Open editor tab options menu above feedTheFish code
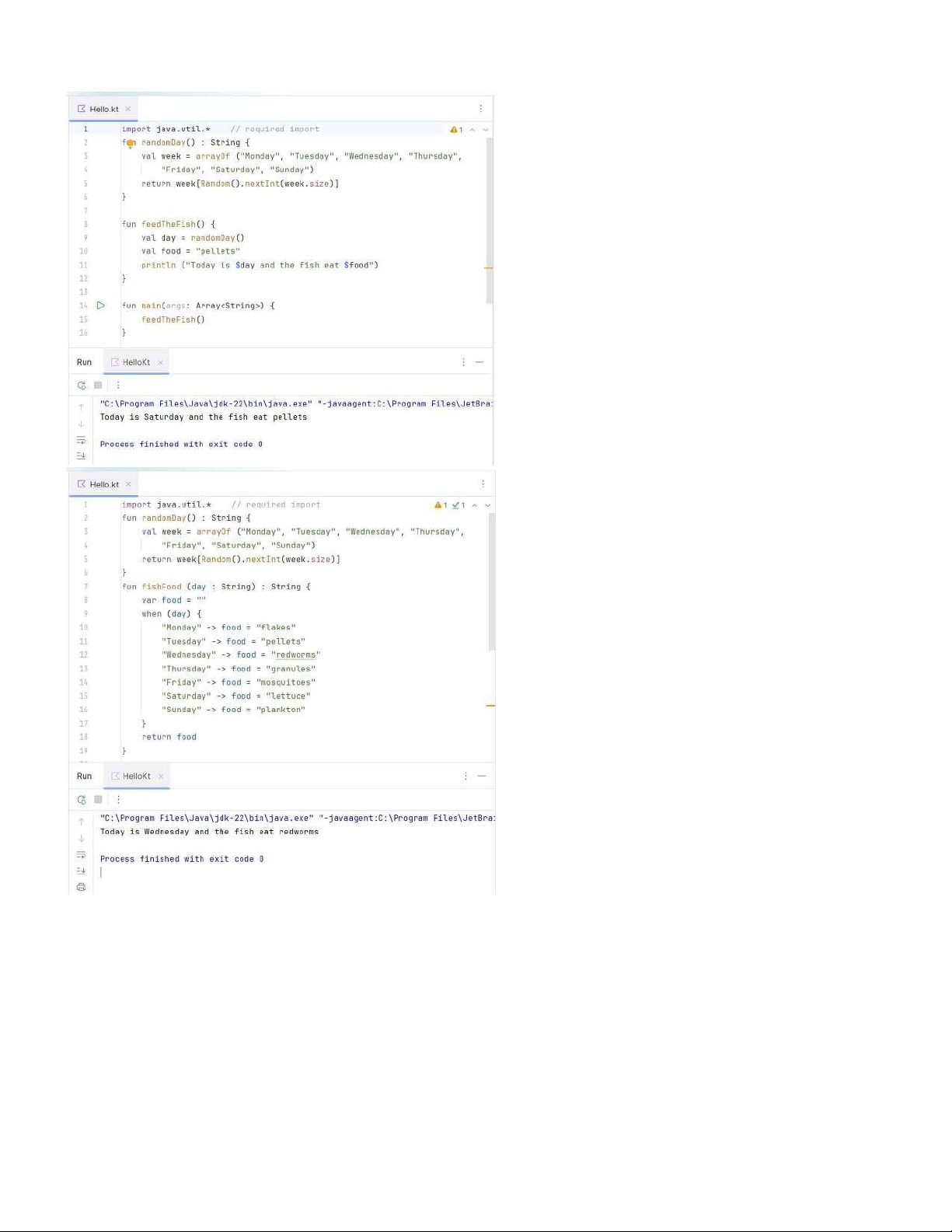Viewport: 952px width, 1232px height. (x=480, y=109)
